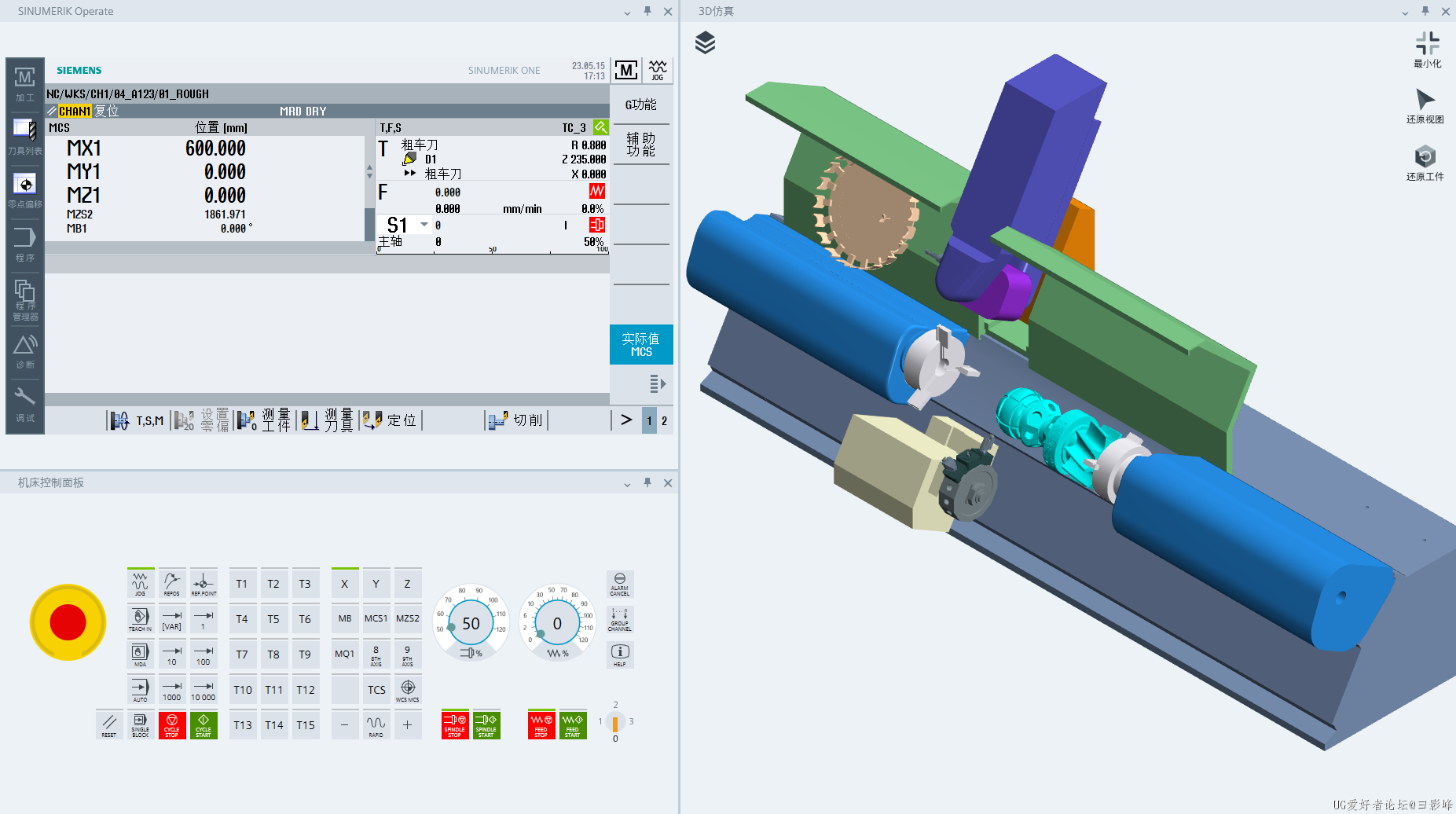Select the 8TH AXIS key
This screenshot has width=1456, height=814.
pos(376,654)
